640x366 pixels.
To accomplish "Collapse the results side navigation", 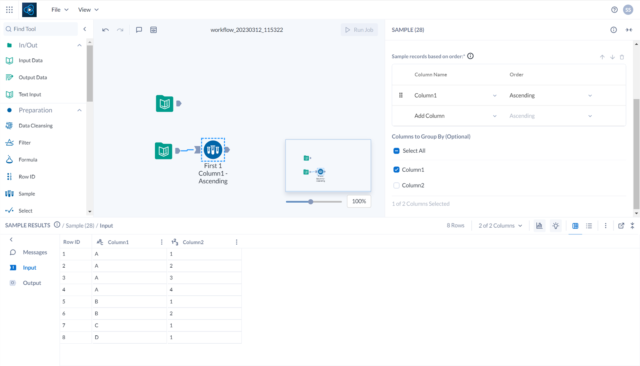I will point(11,240).
